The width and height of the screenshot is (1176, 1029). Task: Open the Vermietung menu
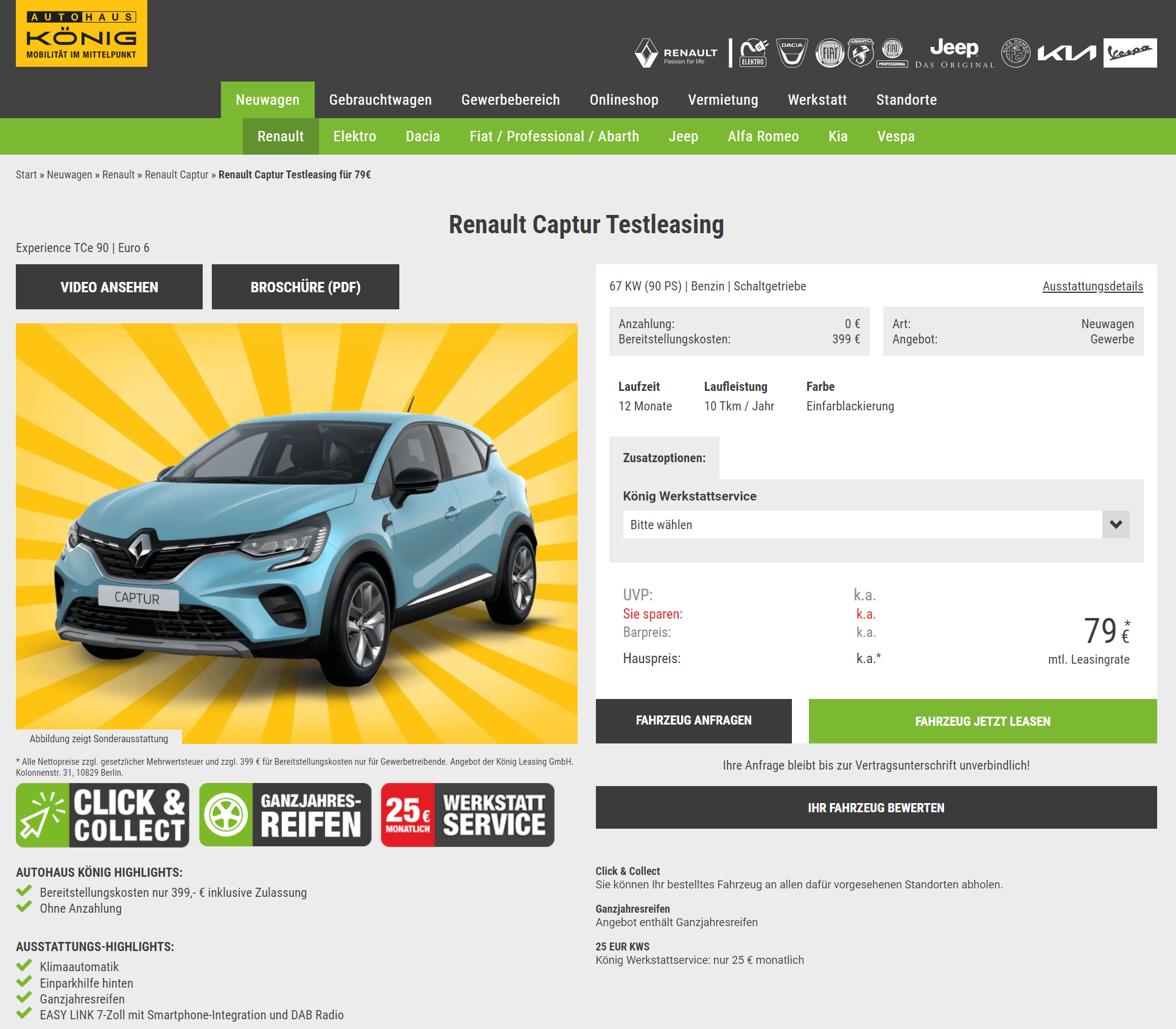click(723, 100)
